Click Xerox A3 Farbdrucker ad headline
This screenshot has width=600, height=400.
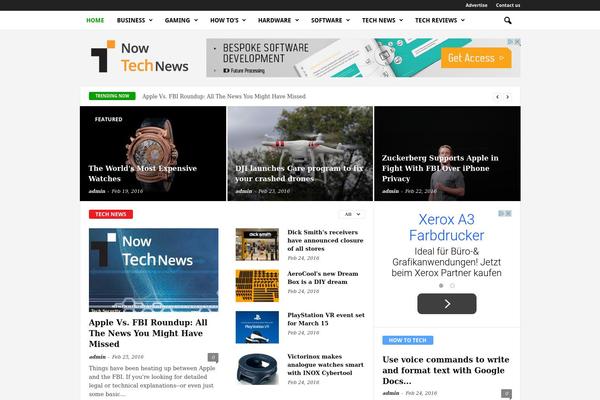[447, 227]
